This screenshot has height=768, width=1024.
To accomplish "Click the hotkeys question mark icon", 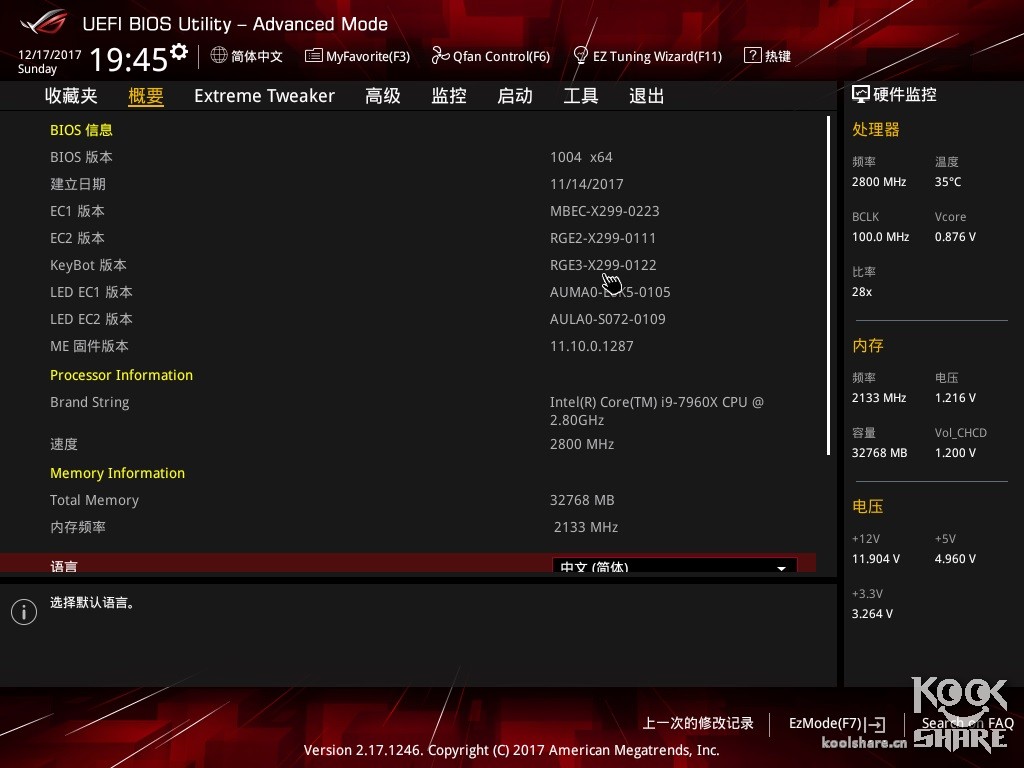I will tap(752, 55).
